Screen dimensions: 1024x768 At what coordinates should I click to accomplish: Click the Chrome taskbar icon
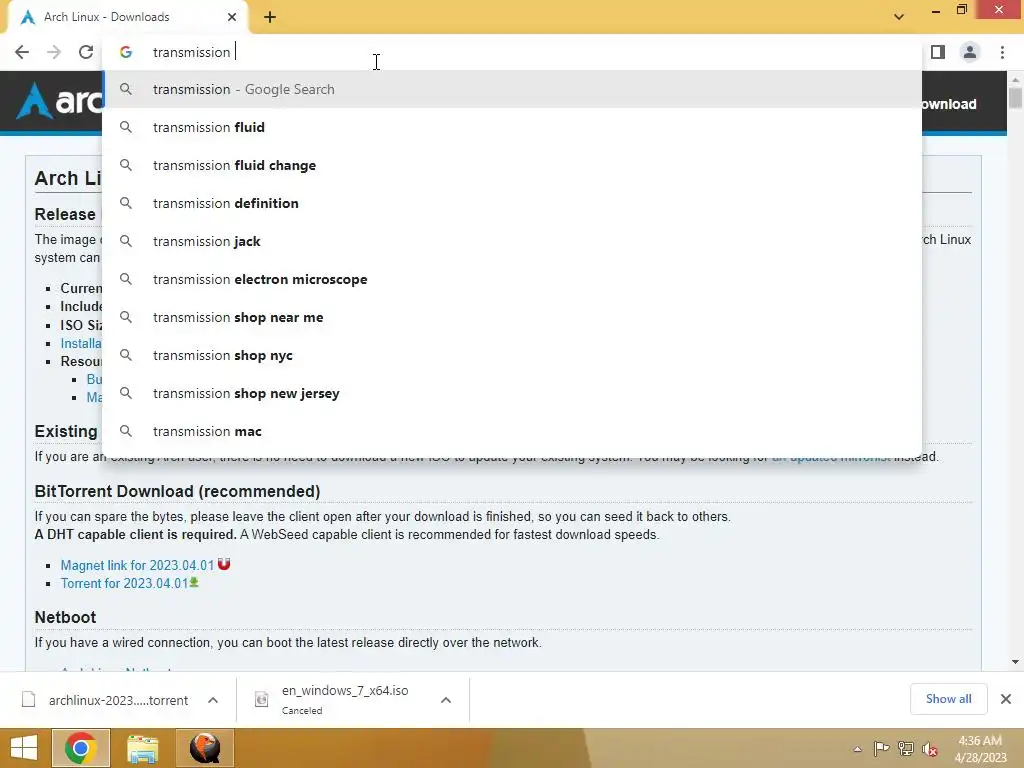point(80,748)
